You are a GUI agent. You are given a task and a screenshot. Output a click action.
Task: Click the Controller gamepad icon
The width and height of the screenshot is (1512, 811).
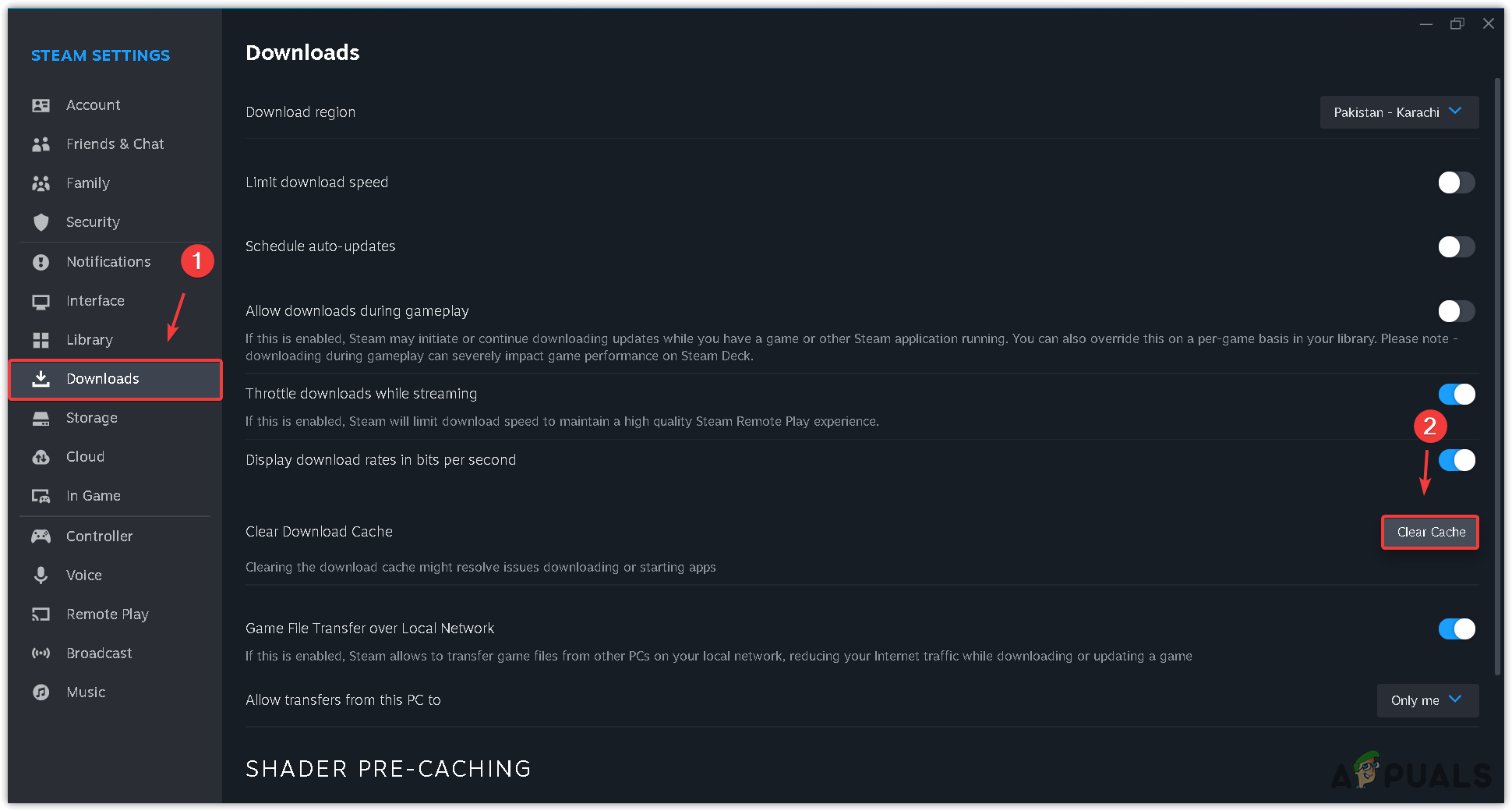tap(41, 537)
